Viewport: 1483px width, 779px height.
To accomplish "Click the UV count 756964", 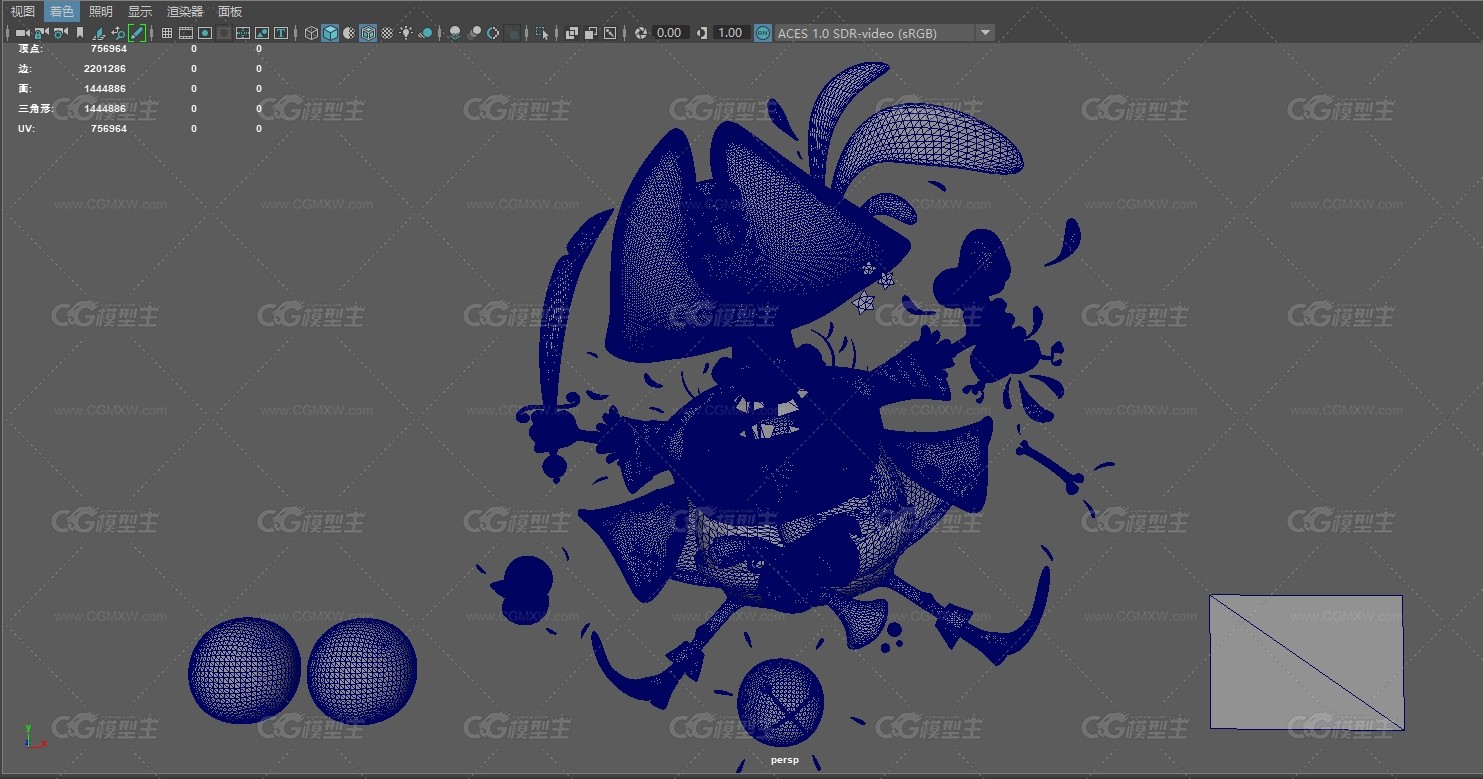I will tap(108, 129).
